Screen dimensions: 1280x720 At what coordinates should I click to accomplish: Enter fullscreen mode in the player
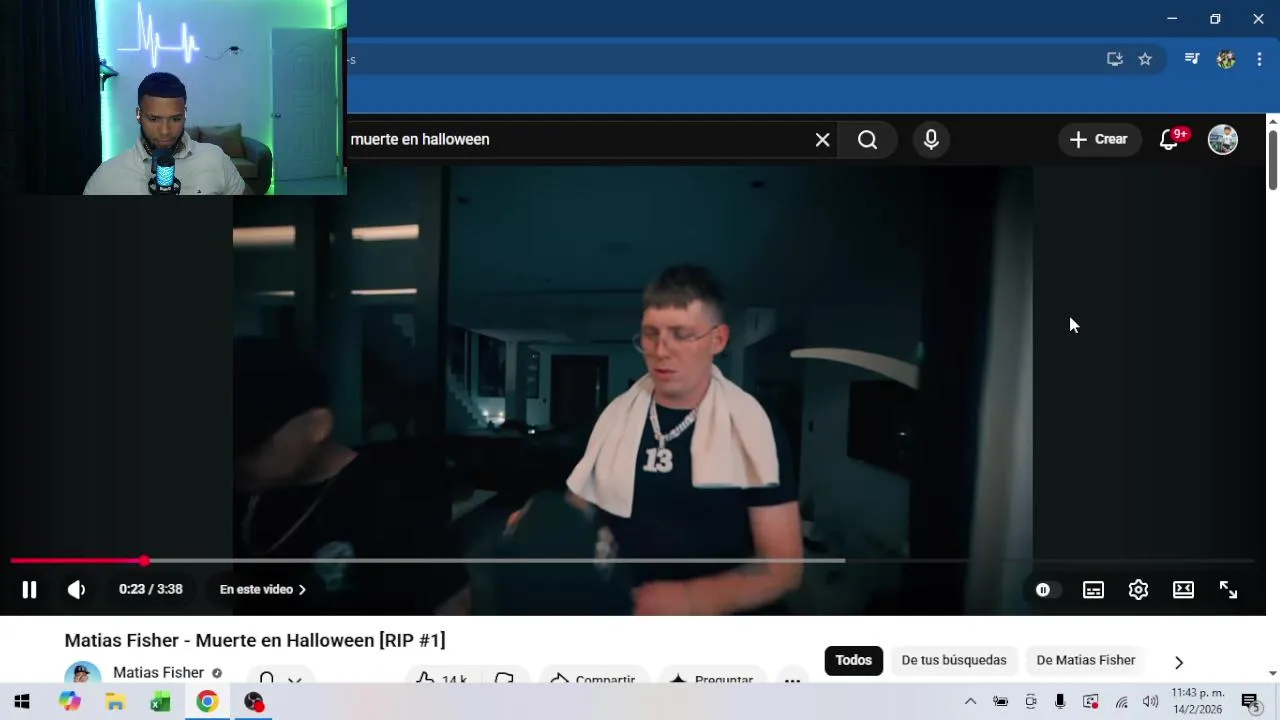coord(1228,590)
